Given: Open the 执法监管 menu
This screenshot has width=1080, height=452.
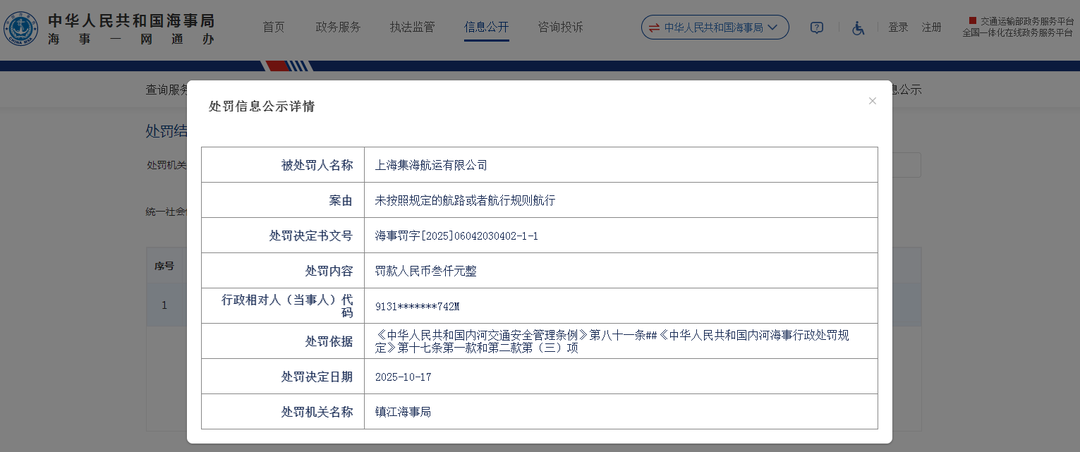Looking at the screenshot, I should click(412, 28).
